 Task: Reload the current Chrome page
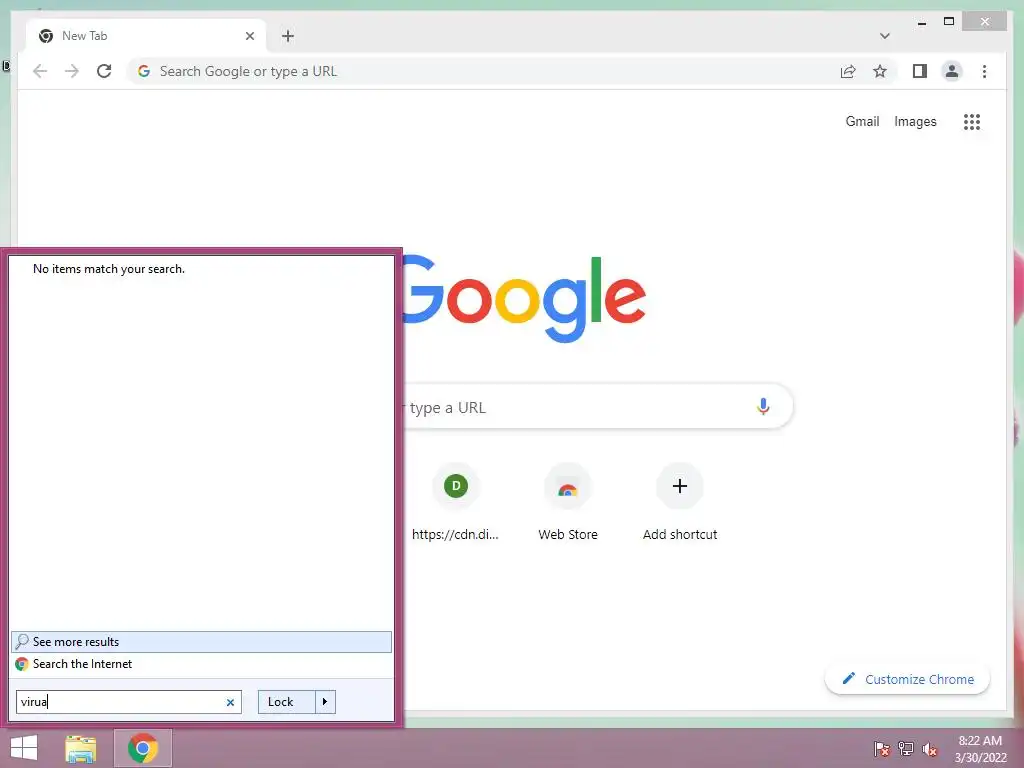(104, 71)
